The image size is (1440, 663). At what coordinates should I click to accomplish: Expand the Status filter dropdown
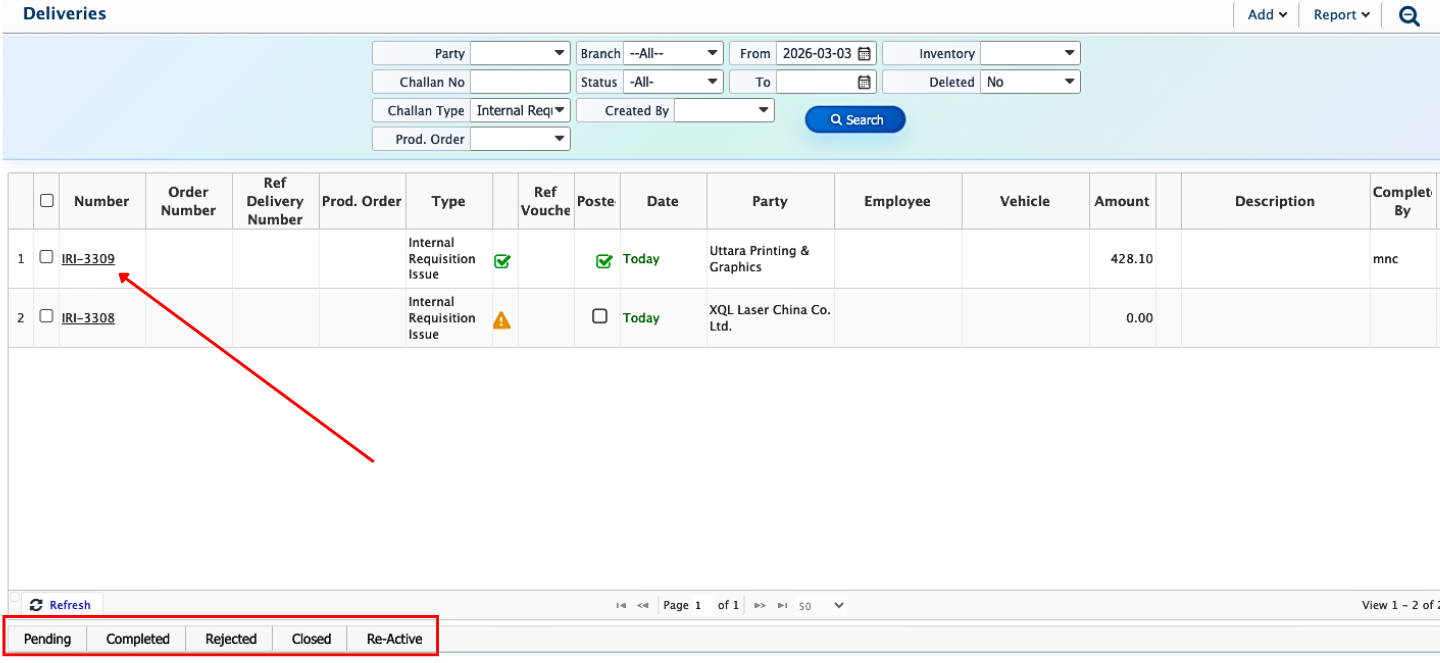pos(672,82)
